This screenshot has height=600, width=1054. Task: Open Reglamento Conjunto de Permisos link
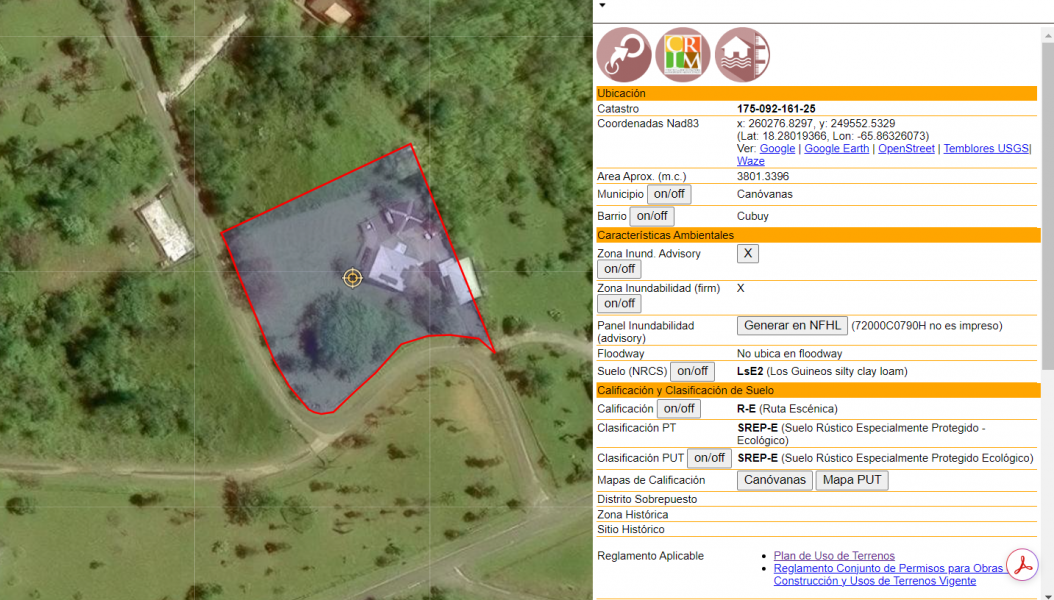(x=889, y=574)
